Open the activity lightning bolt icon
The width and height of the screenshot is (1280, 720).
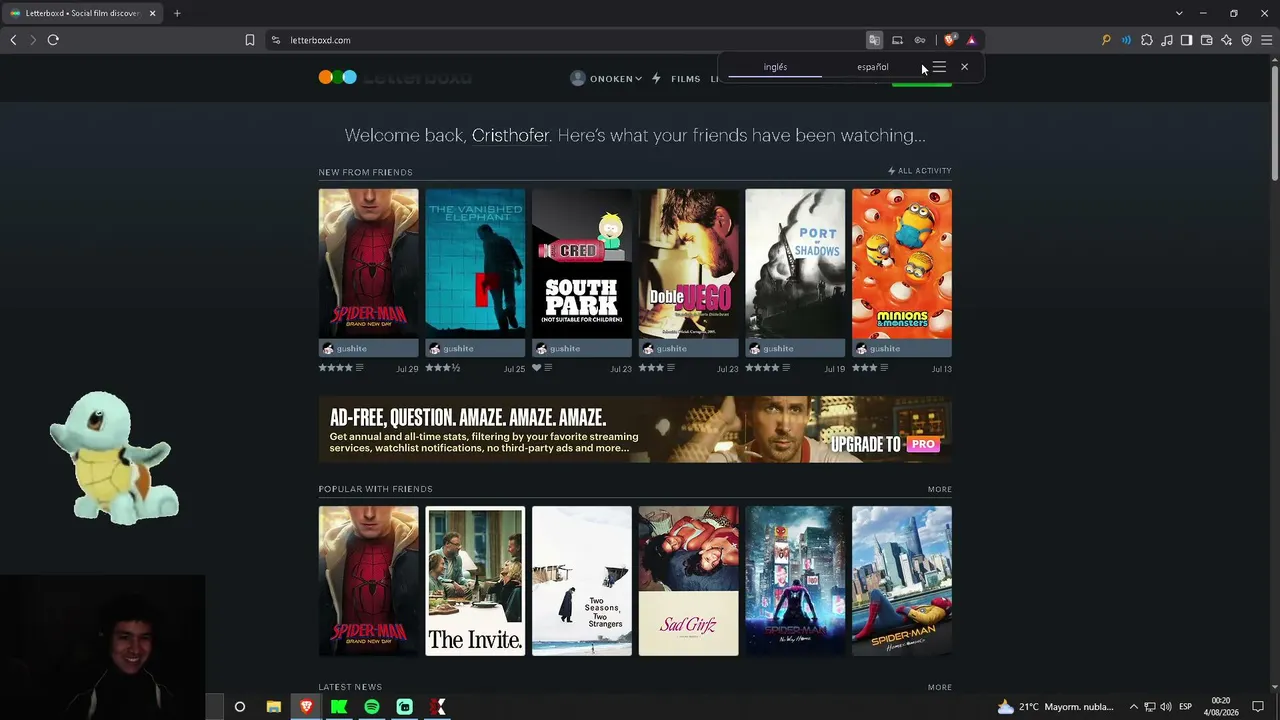(x=656, y=78)
